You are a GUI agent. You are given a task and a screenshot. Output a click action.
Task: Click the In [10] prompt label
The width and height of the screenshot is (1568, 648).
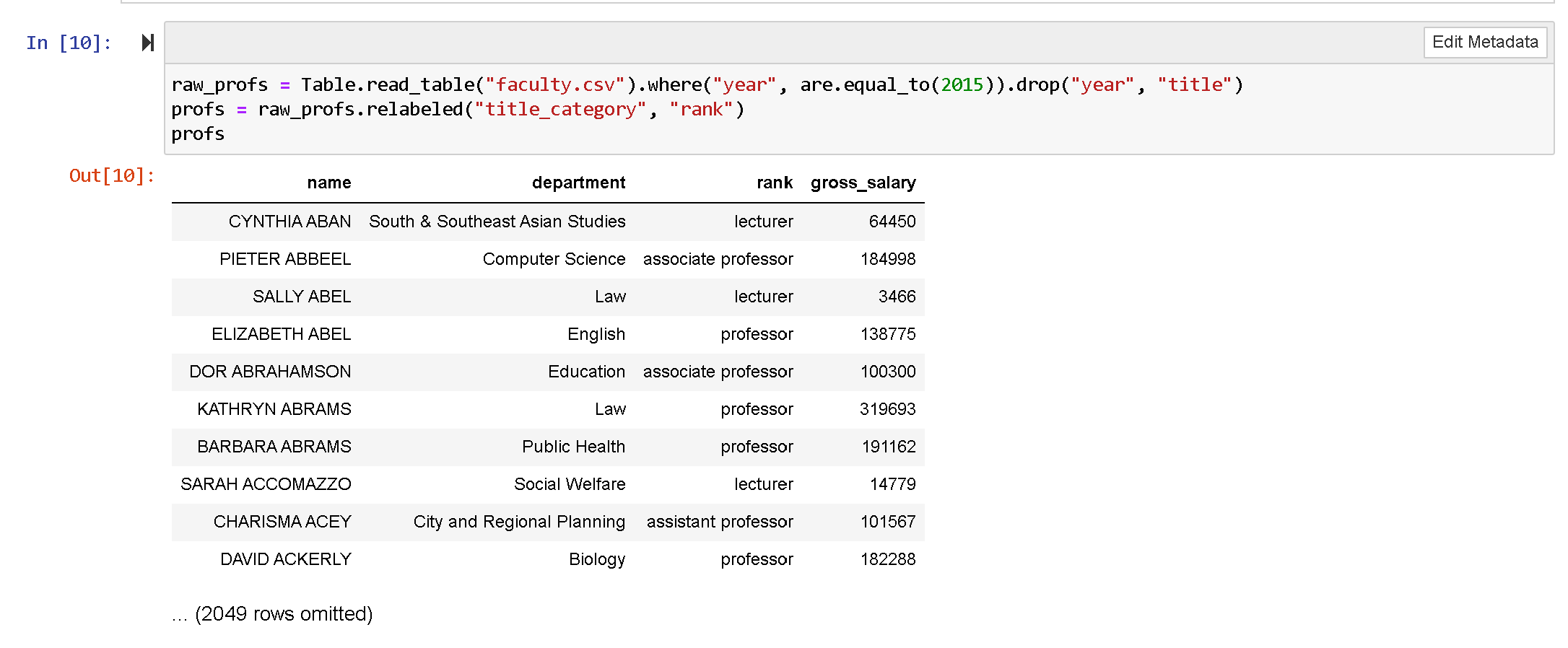point(69,43)
